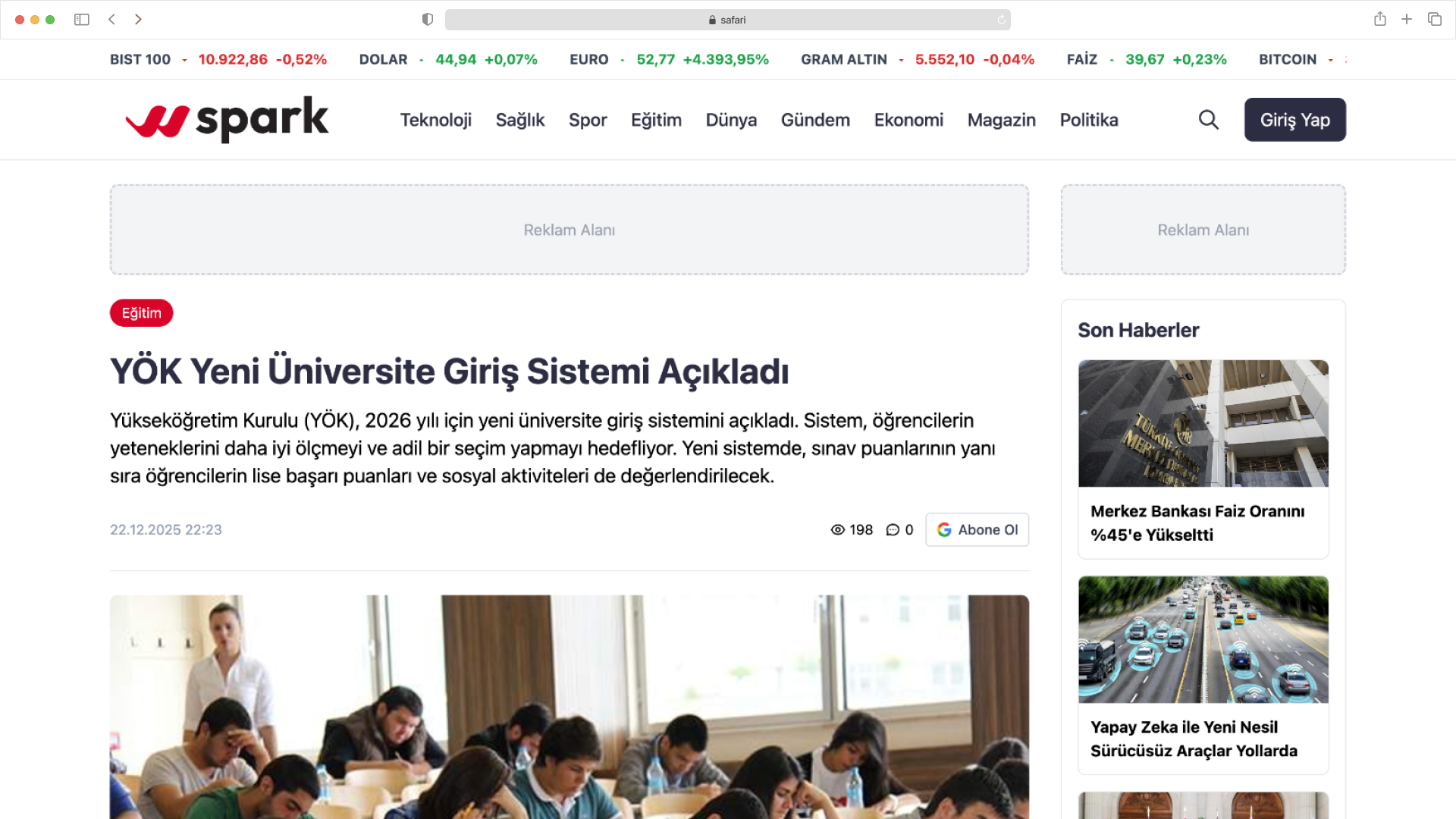
Task: Go forward with the browser forward arrow
Action: (138, 20)
